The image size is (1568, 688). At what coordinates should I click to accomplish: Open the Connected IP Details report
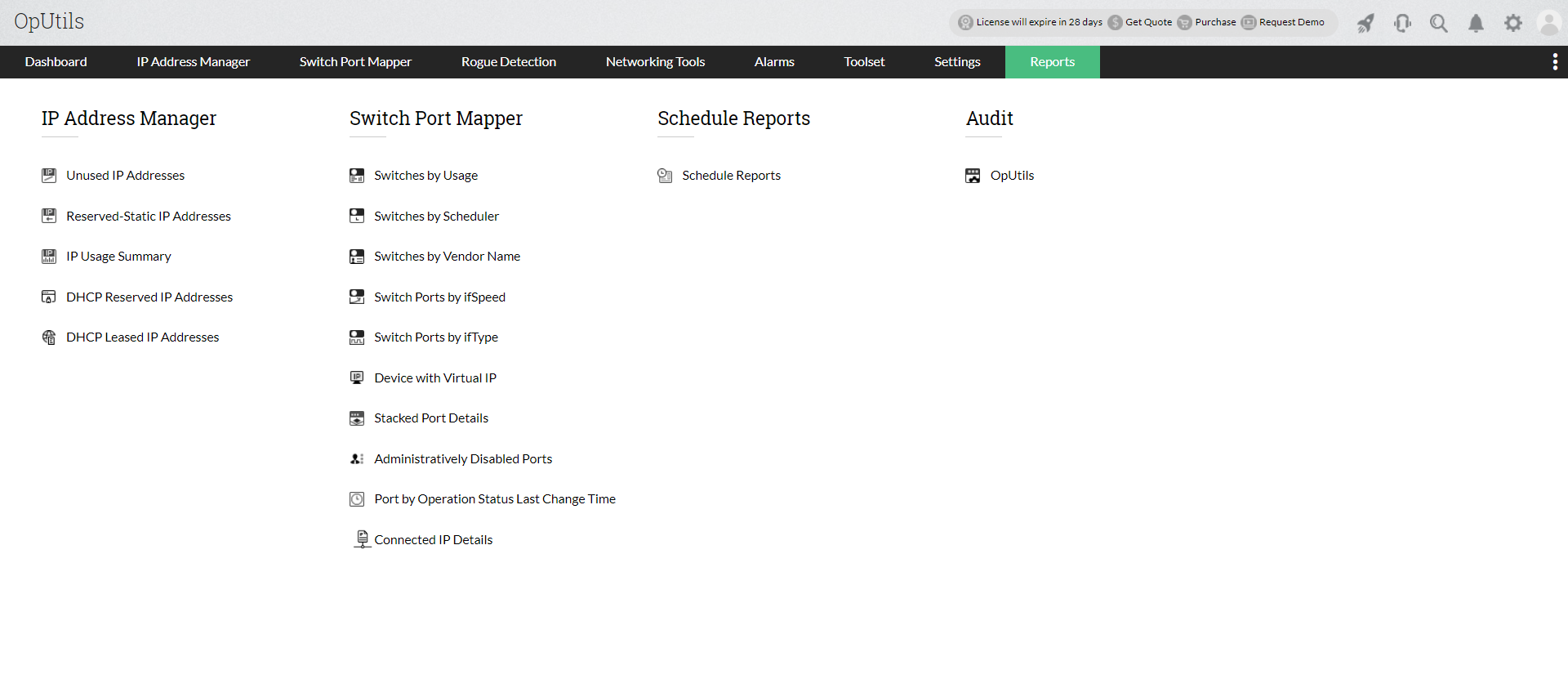click(434, 540)
